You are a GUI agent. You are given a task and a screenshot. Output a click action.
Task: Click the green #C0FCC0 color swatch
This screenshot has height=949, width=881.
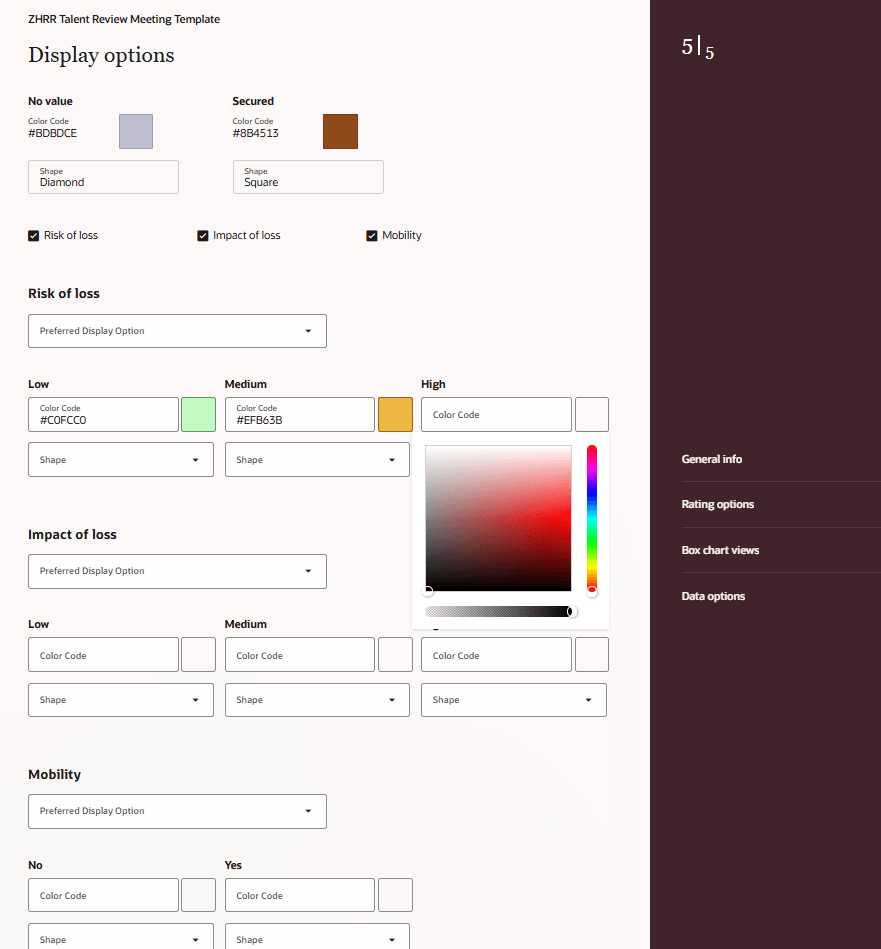(198, 414)
